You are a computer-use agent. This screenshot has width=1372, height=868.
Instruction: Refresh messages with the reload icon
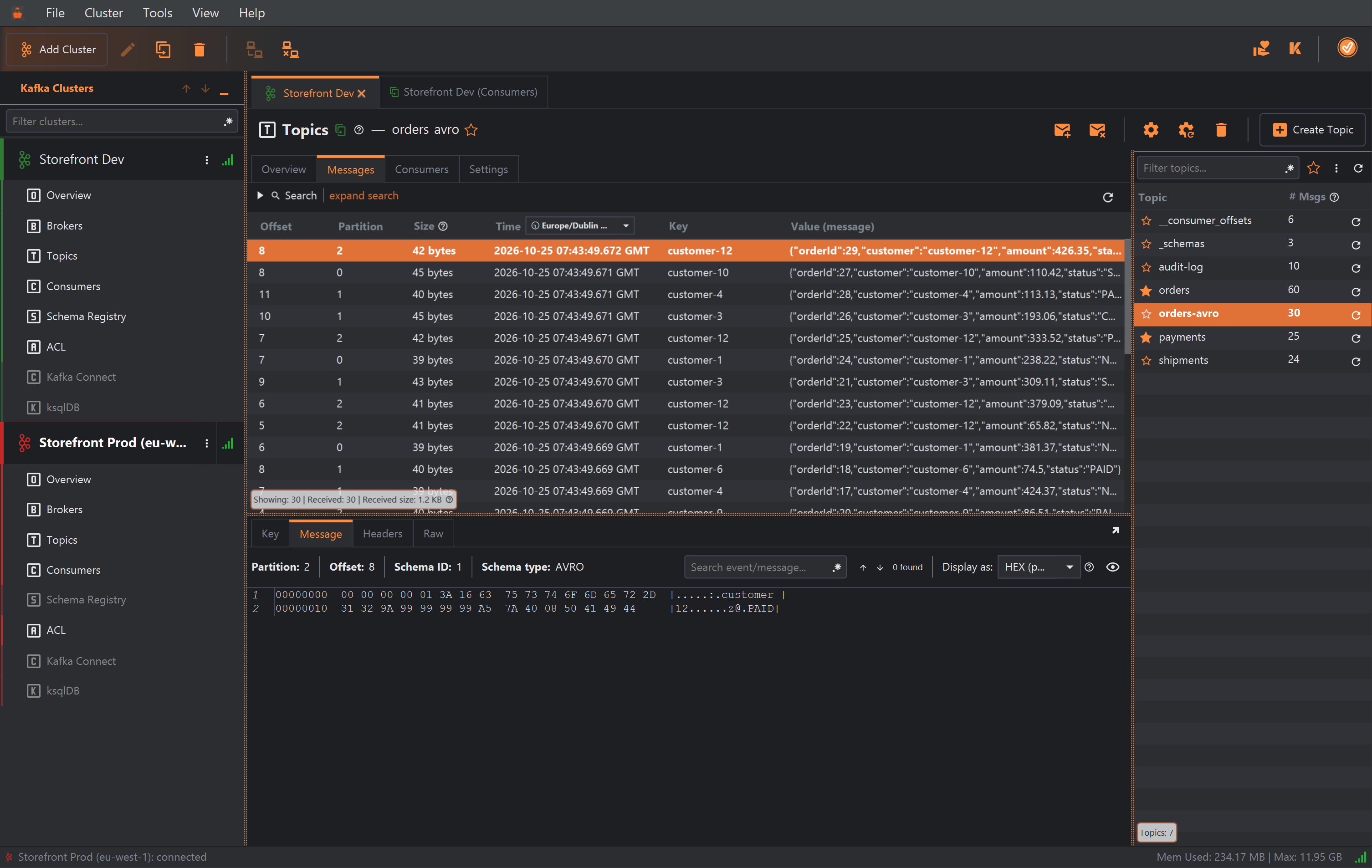(x=1108, y=197)
